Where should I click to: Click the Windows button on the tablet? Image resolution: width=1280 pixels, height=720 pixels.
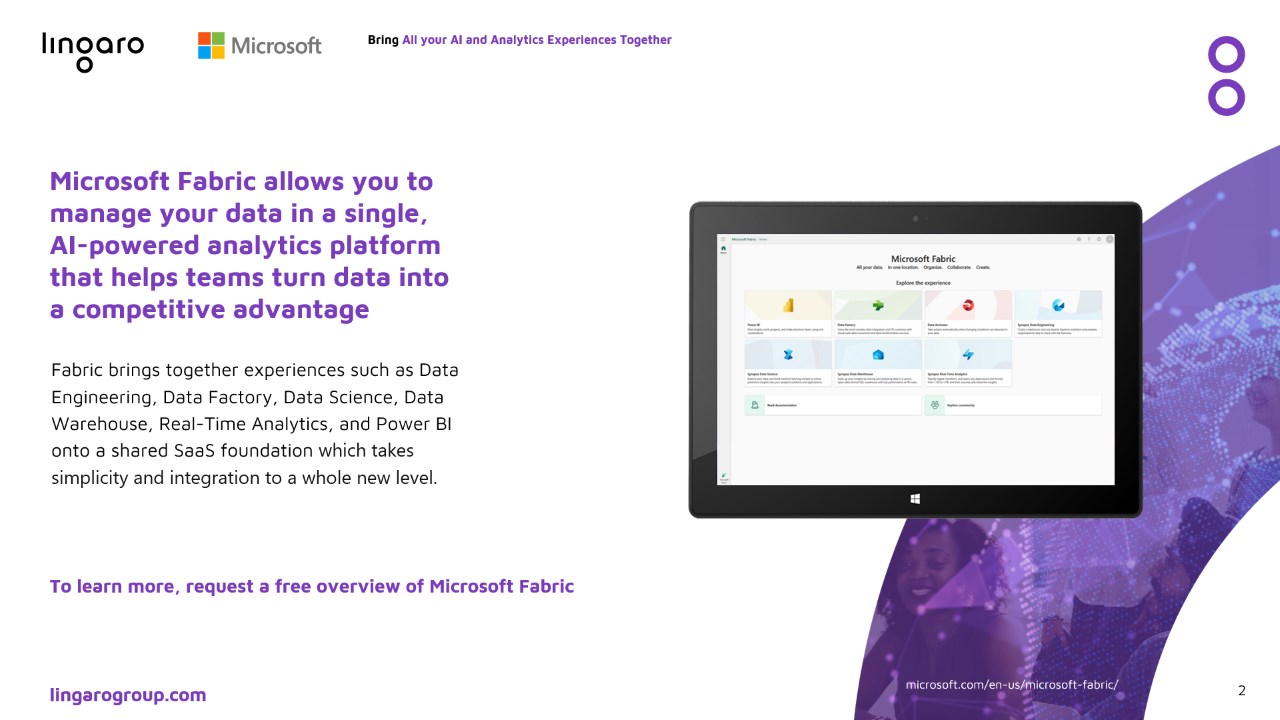tap(915, 498)
